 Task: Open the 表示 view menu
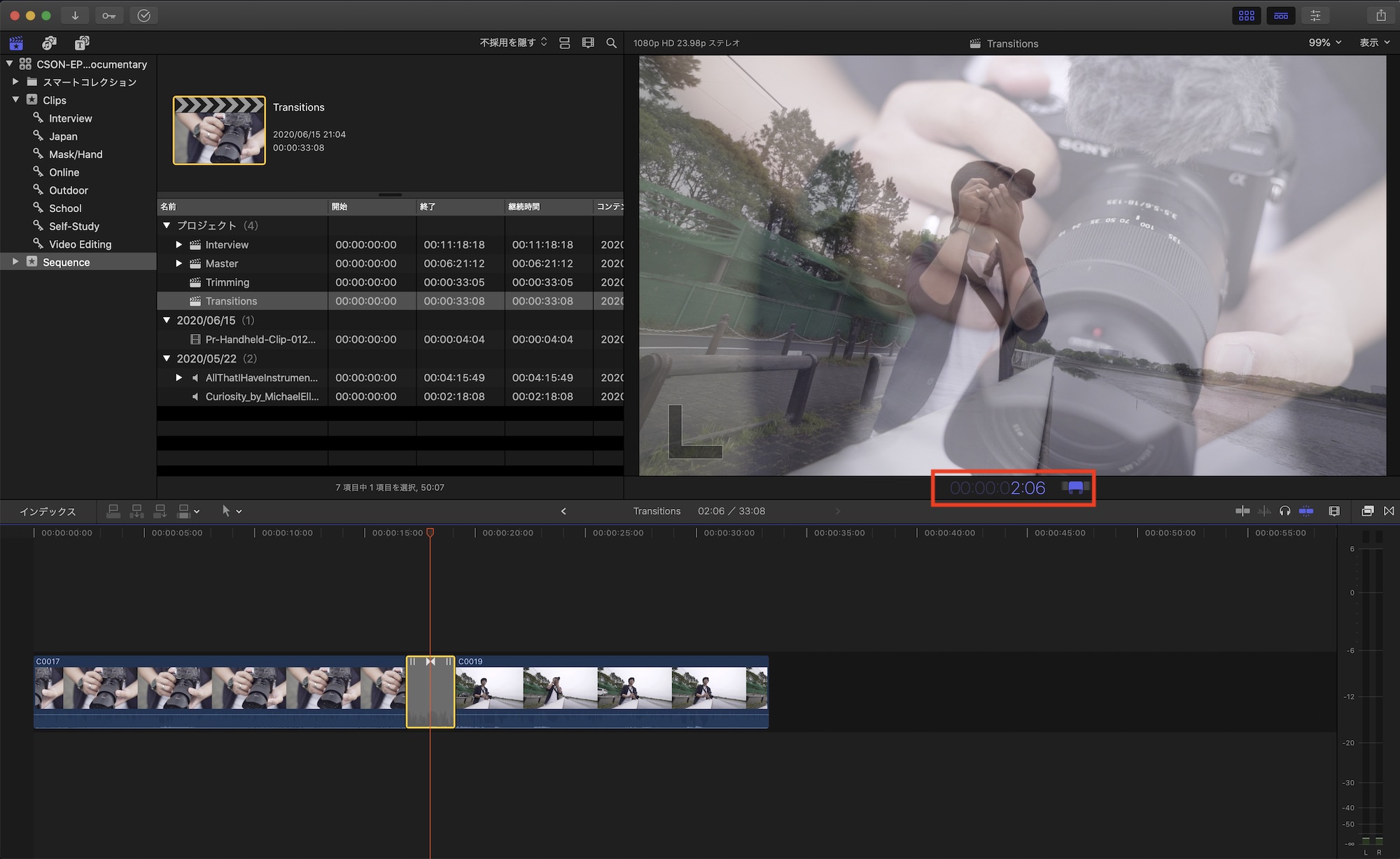pos(1374,43)
